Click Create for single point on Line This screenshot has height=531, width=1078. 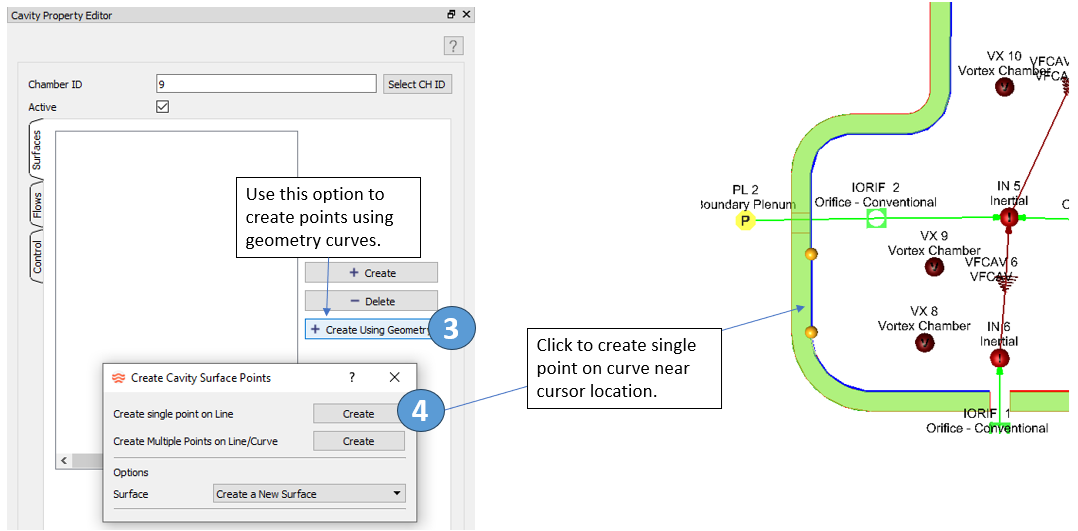[358, 413]
